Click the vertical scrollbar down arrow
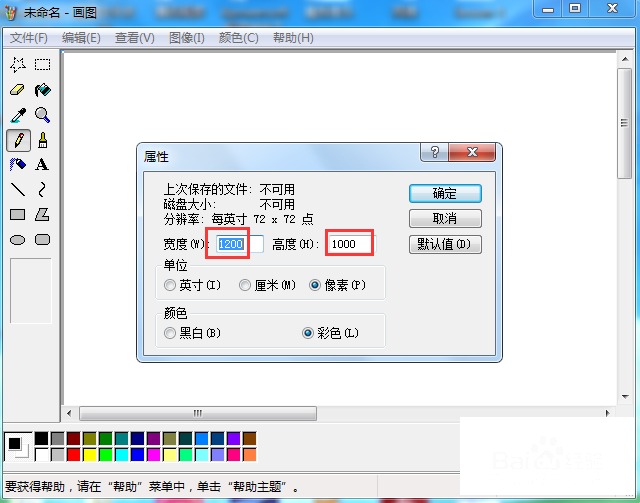 pyautogui.click(x=625, y=396)
